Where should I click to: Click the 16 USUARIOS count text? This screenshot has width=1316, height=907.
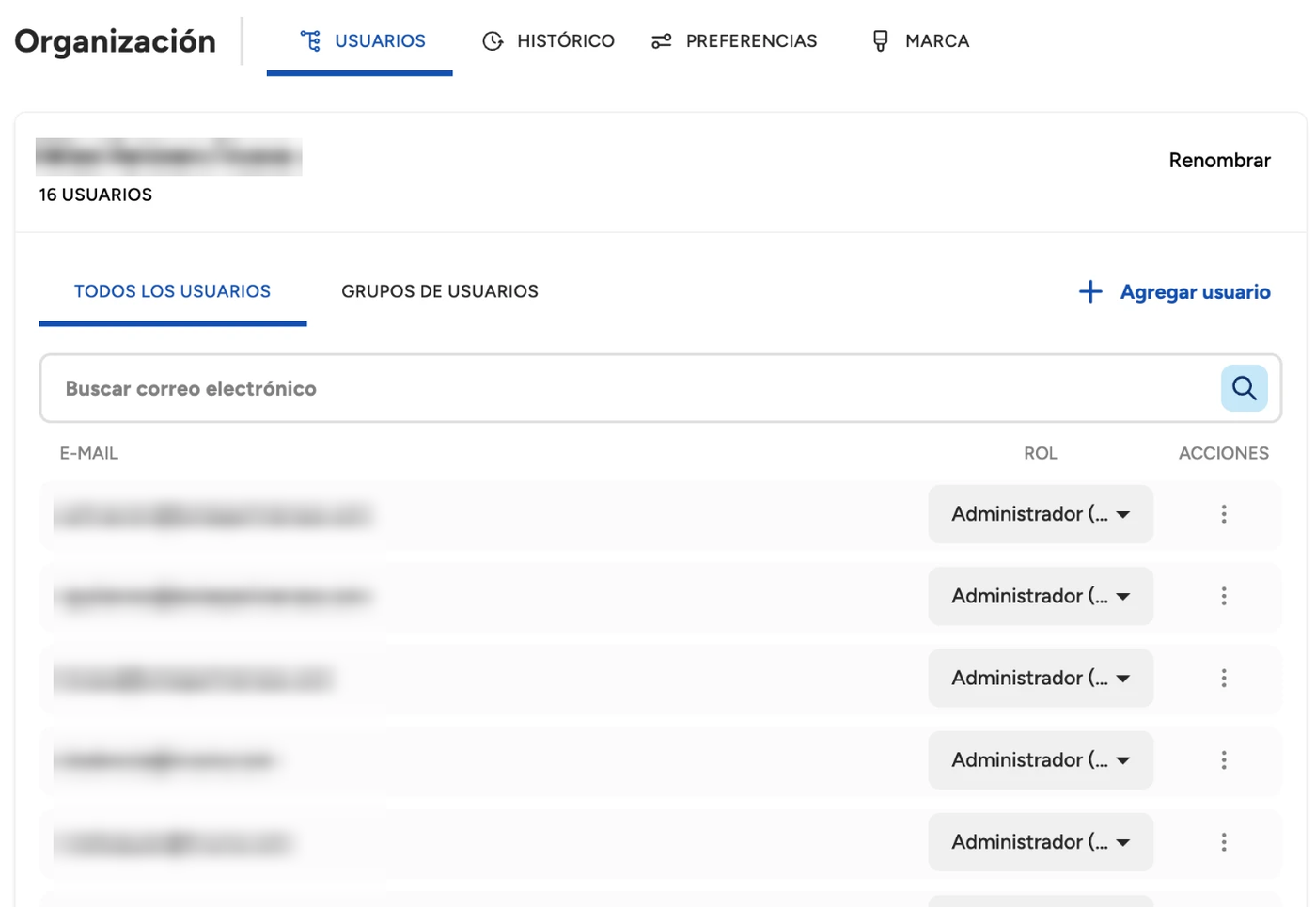pos(96,195)
